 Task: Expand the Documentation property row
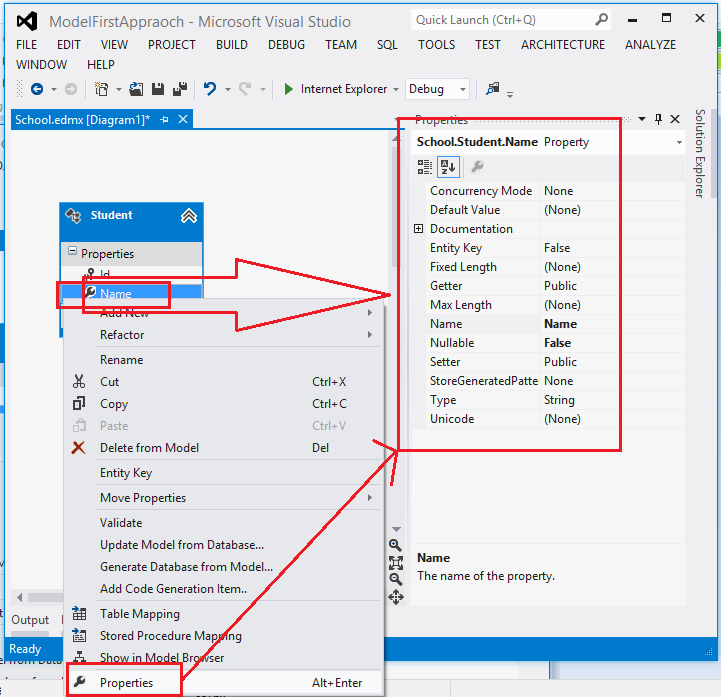coord(418,229)
